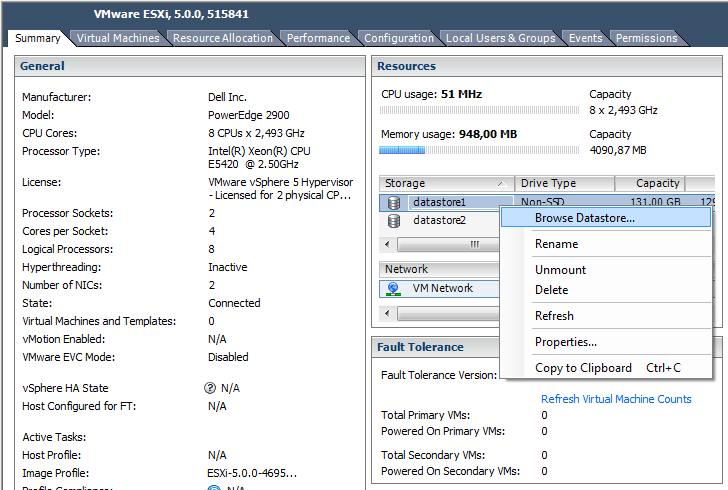Click the storage list horizontal scrollbar thumb
The width and height of the screenshot is (728, 490).
click(449, 244)
